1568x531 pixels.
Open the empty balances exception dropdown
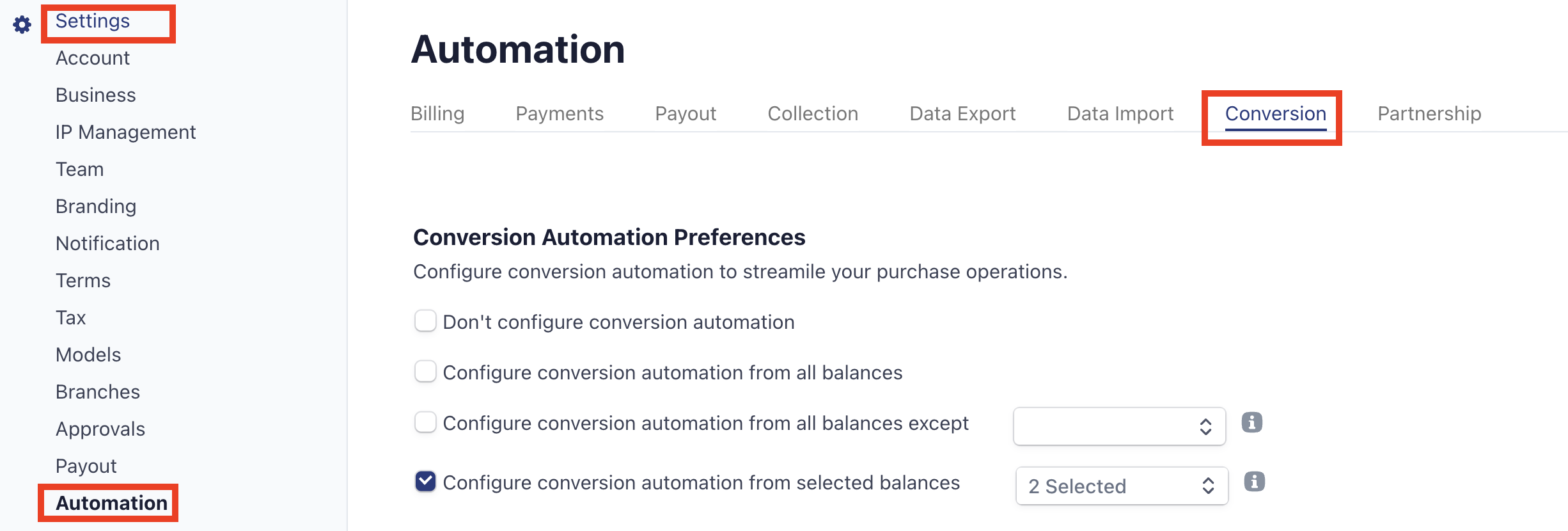[x=1119, y=426]
